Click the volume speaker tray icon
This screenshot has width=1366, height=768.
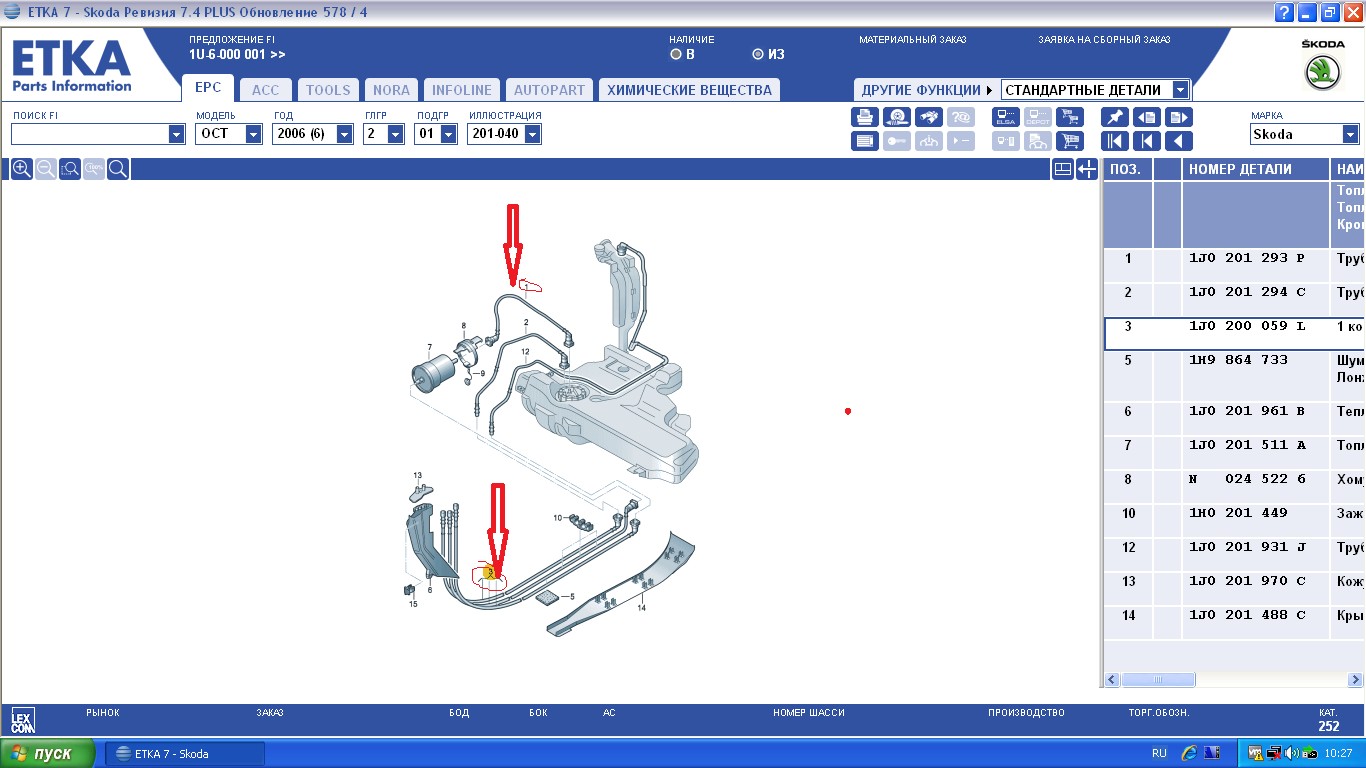pyautogui.click(x=1291, y=753)
